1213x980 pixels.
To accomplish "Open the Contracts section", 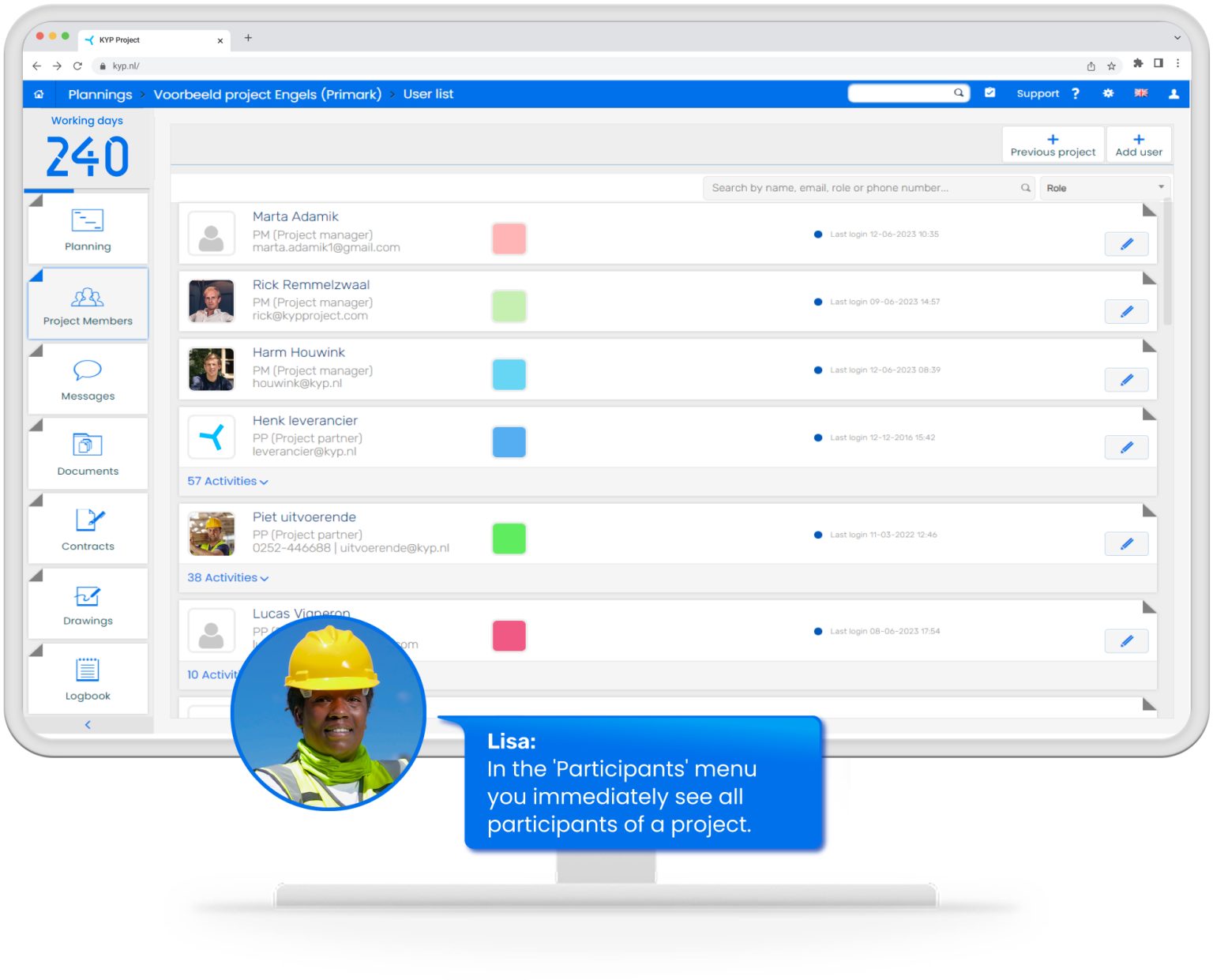I will pyautogui.click(x=87, y=529).
